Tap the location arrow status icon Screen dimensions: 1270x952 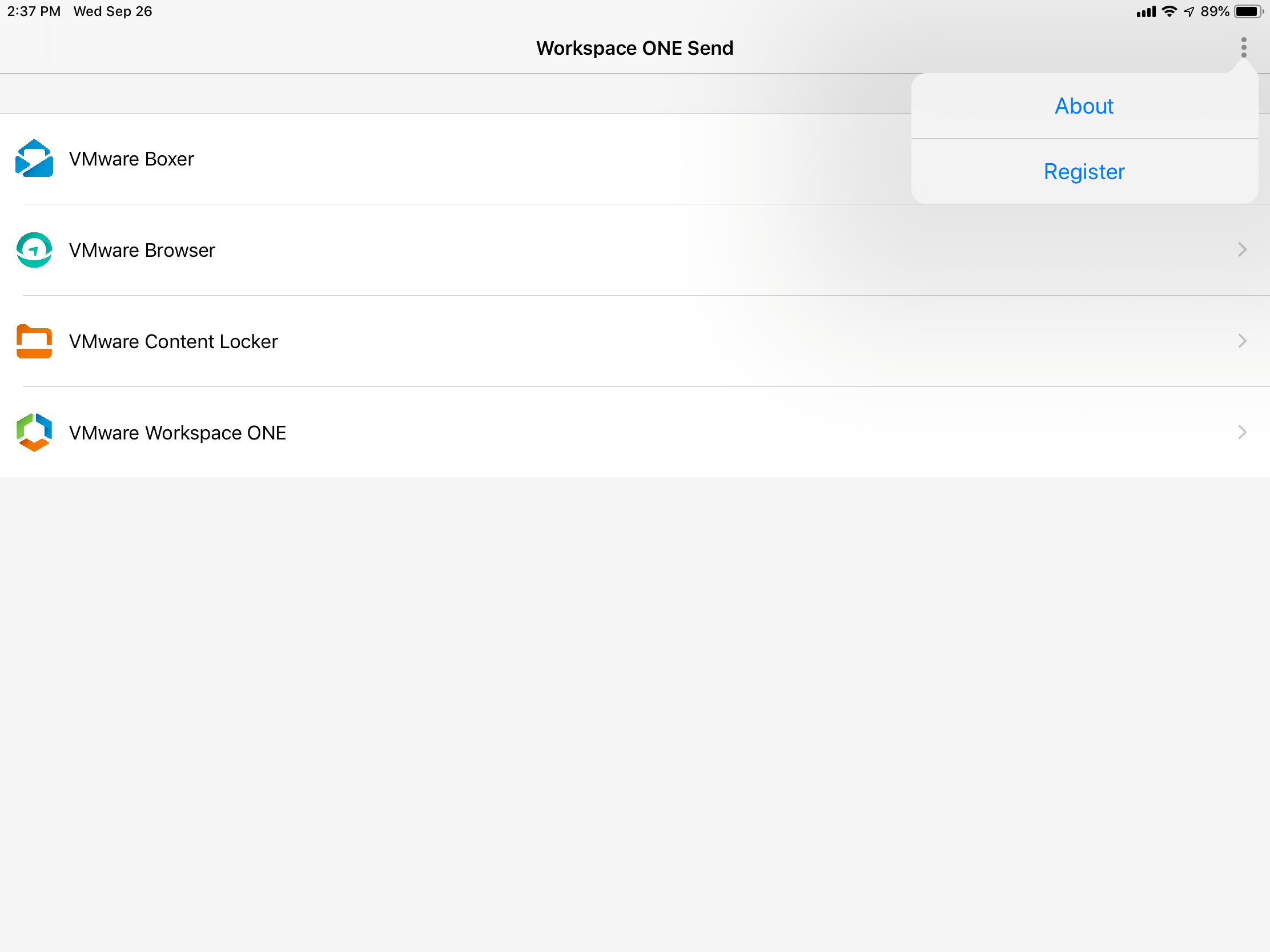[x=1189, y=11]
